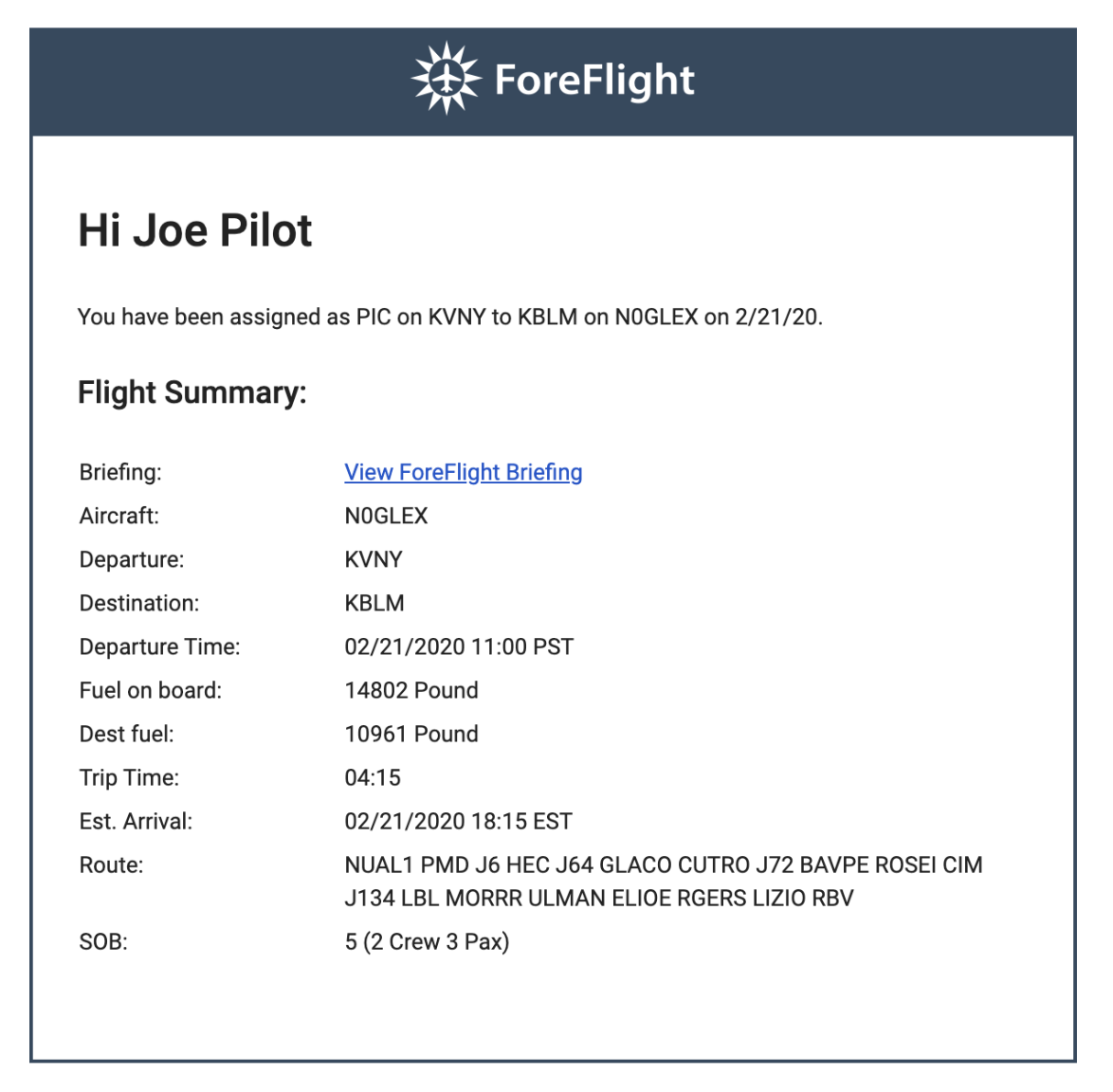Click the Fuel on board 14802 Pound value
The height and width of the screenshot is (1092, 1113).
coord(411,690)
